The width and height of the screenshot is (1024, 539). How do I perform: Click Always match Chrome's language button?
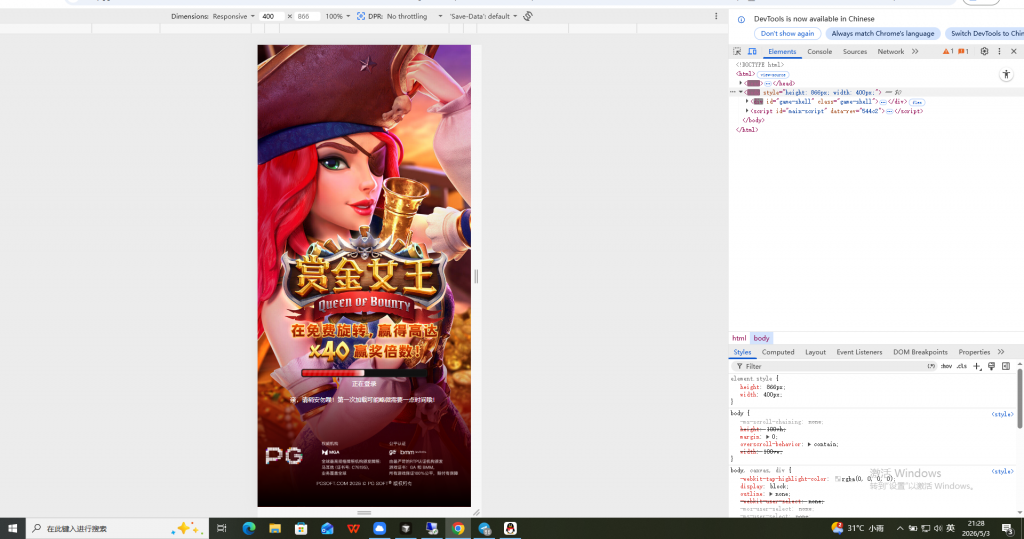click(x=883, y=33)
